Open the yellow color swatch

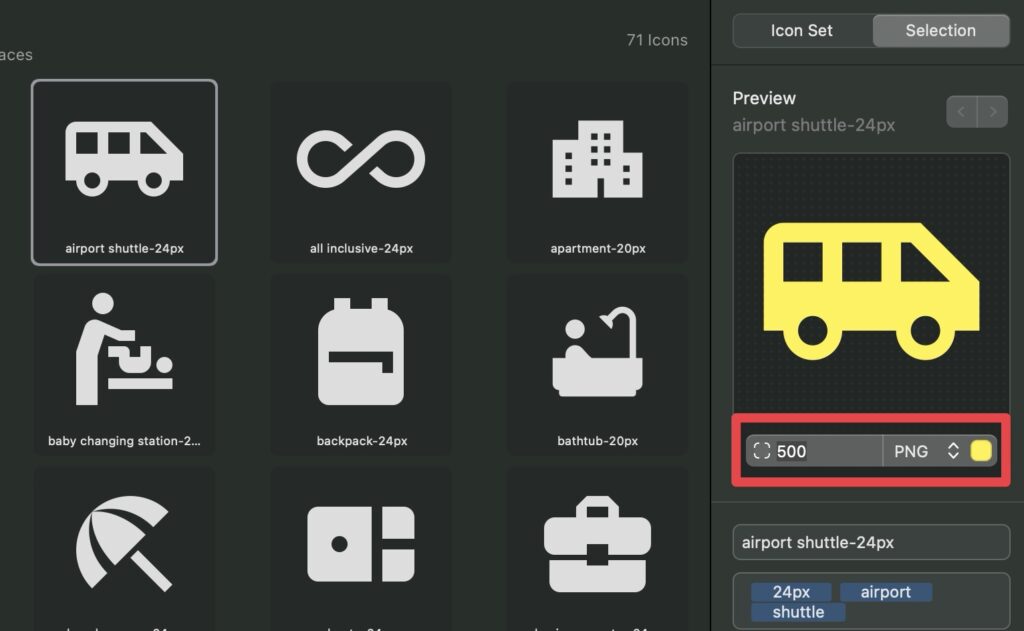coord(981,451)
